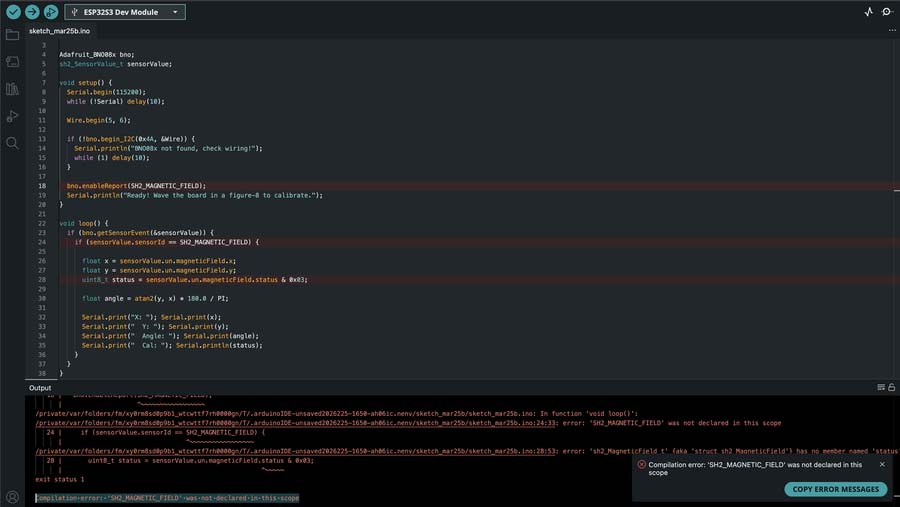This screenshot has height=507, width=900.
Task: Open the Sketchbook folder panel
Action: click(12, 35)
